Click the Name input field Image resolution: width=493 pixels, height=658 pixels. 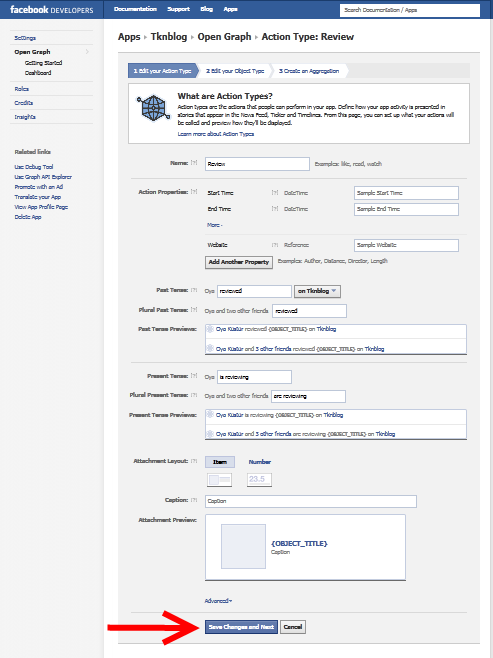click(x=257, y=164)
